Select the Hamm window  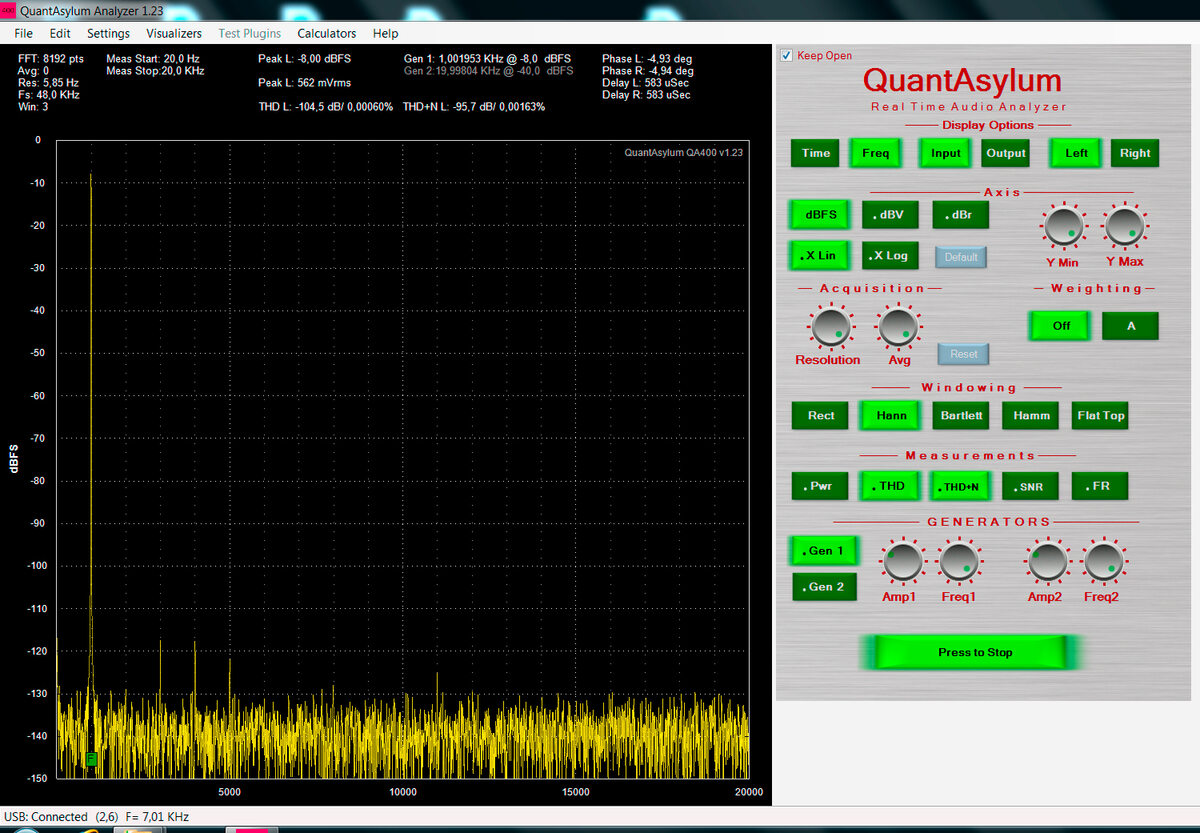pos(1031,415)
